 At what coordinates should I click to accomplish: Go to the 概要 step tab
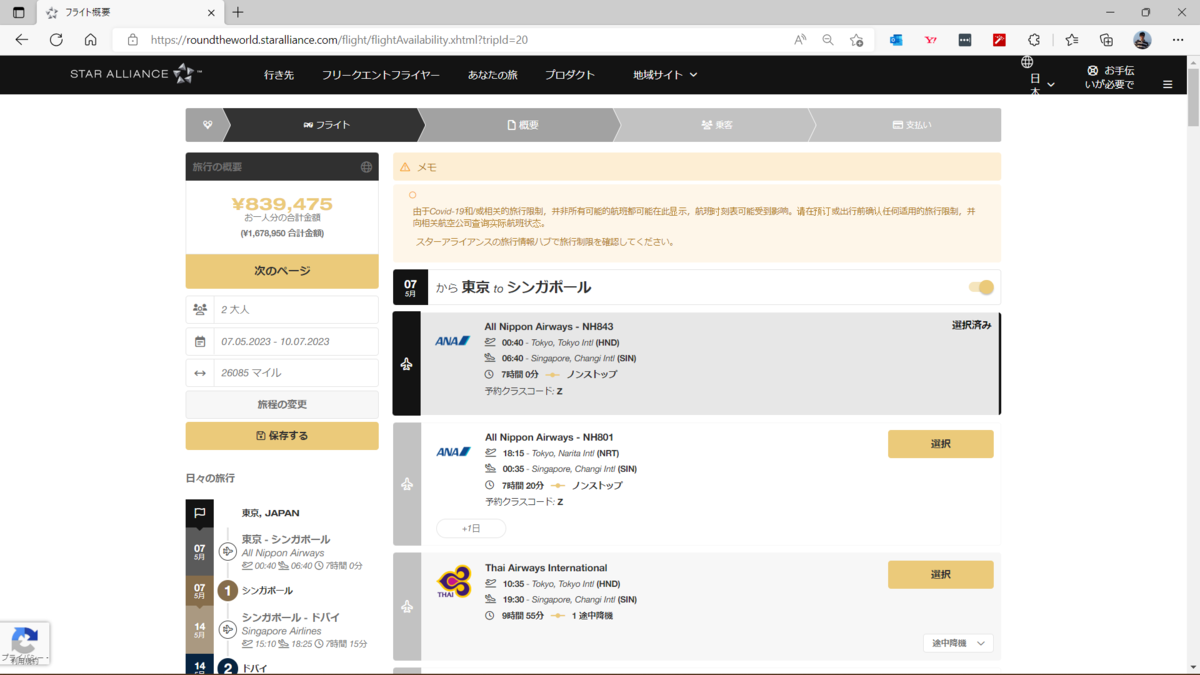click(x=523, y=125)
